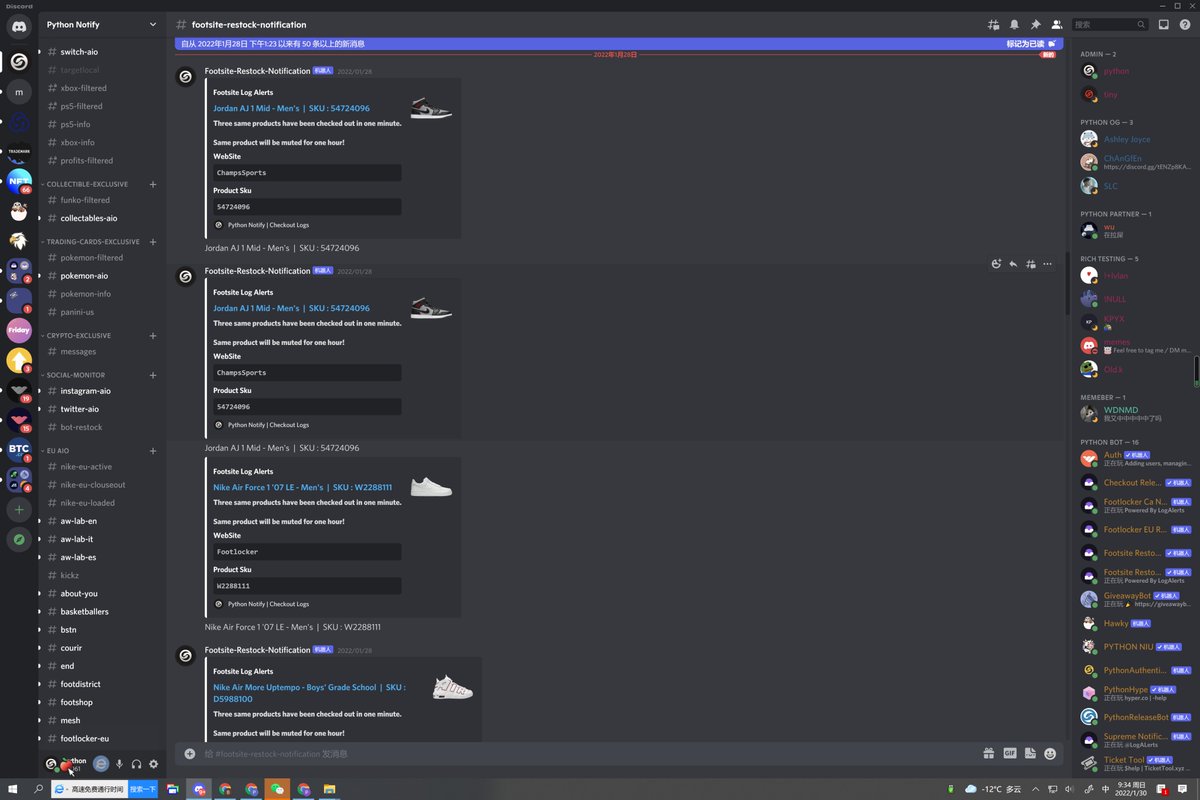Click the Nike Air Force 1 shoe thumbnail

pos(431,487)
